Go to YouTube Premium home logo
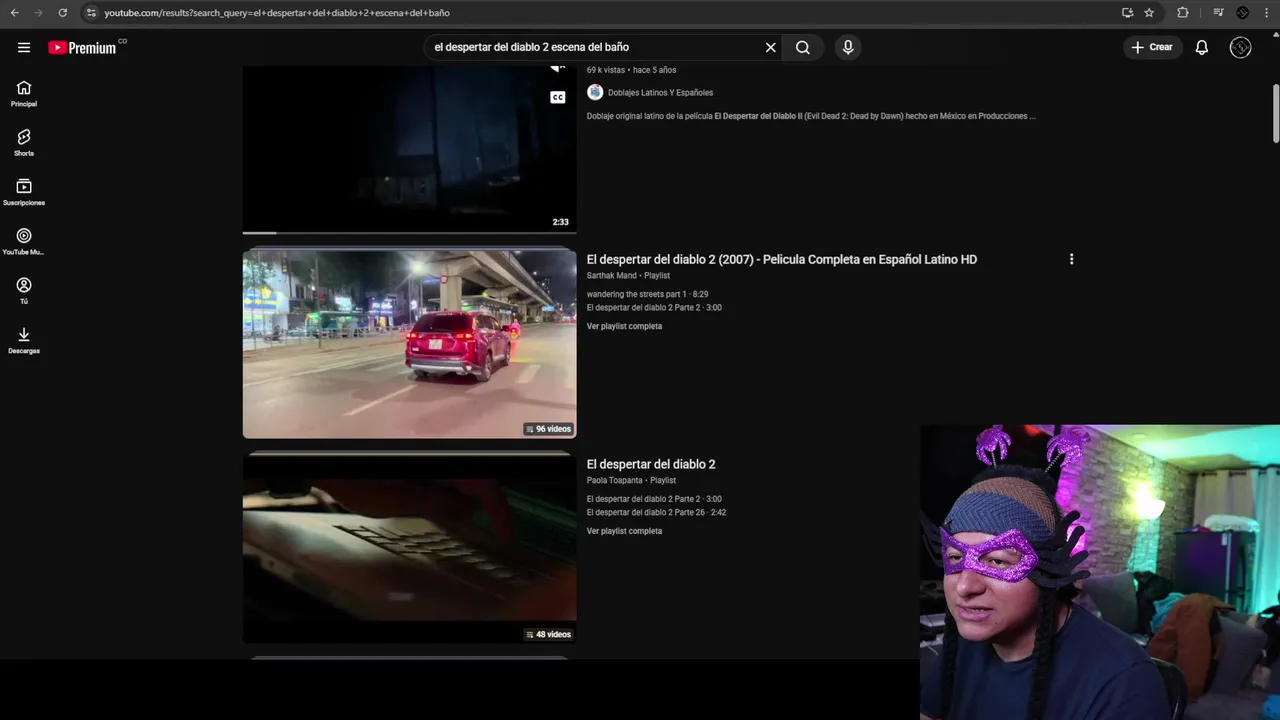Image resolution: width=1280 pixels, height=720 pixels. 82,47
